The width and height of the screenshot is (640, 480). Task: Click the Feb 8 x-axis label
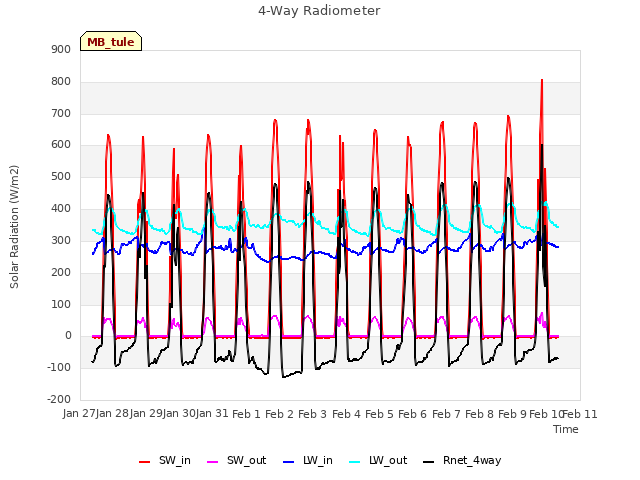point(480,414)
